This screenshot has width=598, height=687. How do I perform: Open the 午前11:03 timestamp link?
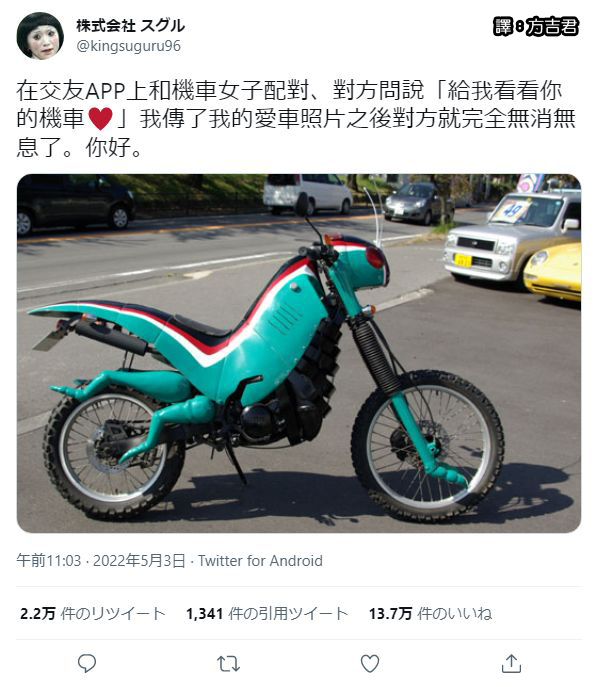pos(49,561)
